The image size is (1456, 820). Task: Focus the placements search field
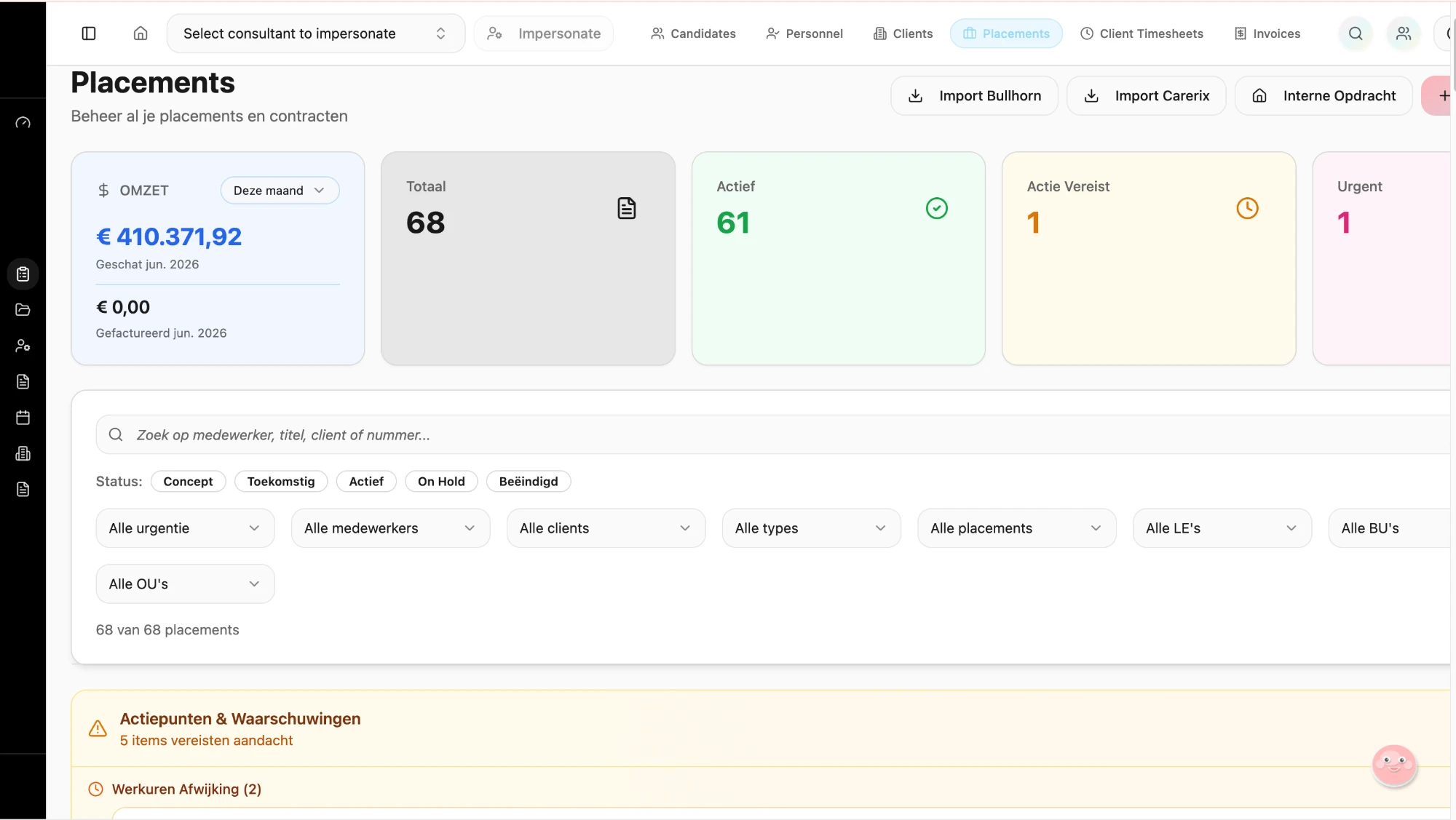coord(773,435)
